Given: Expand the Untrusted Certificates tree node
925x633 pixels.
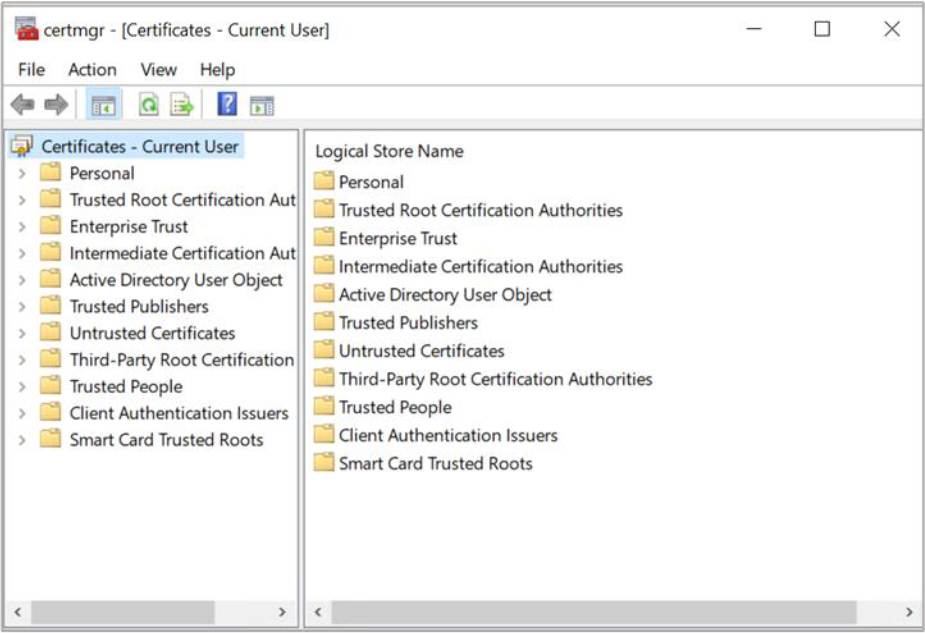Looking at the screenshot, I should tap(22, 334).
